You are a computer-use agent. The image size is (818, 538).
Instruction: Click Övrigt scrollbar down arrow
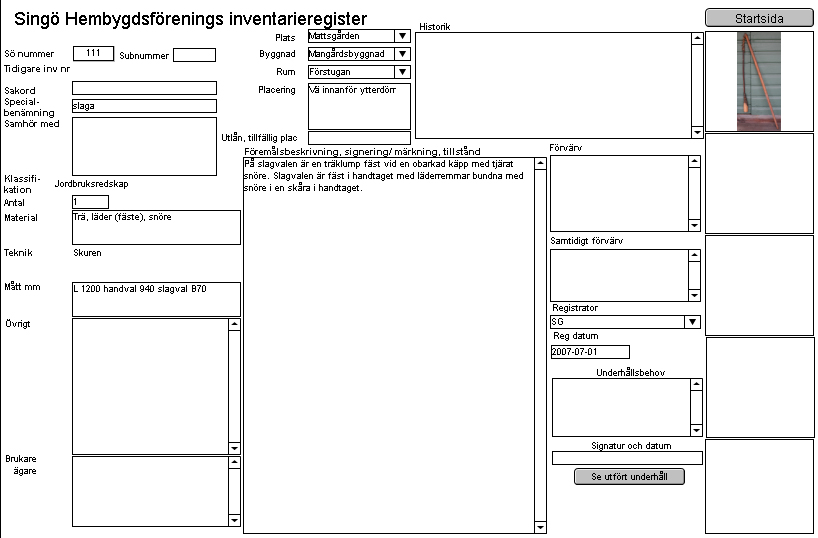coord(234,448)
